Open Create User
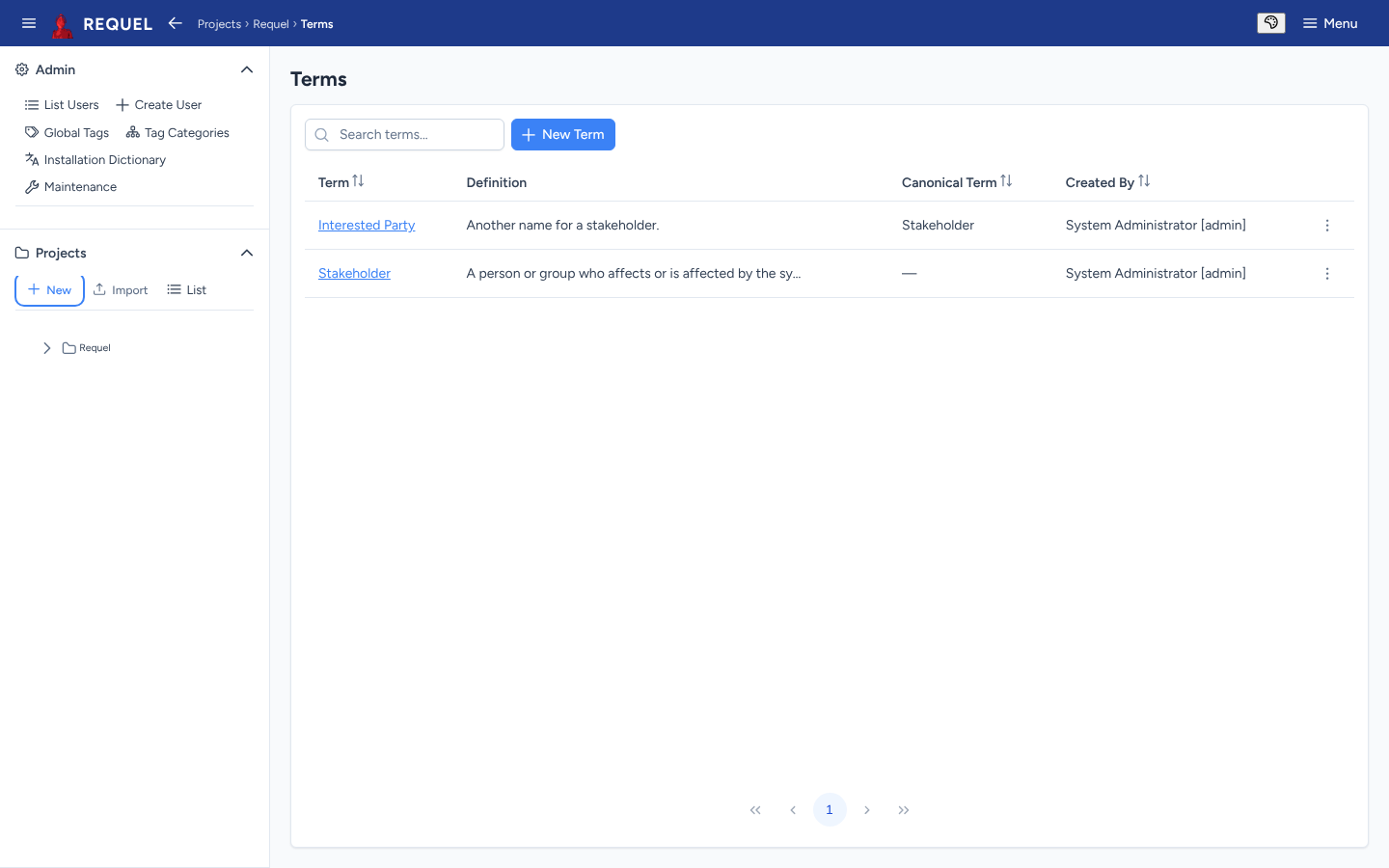 tap(159, 105)
